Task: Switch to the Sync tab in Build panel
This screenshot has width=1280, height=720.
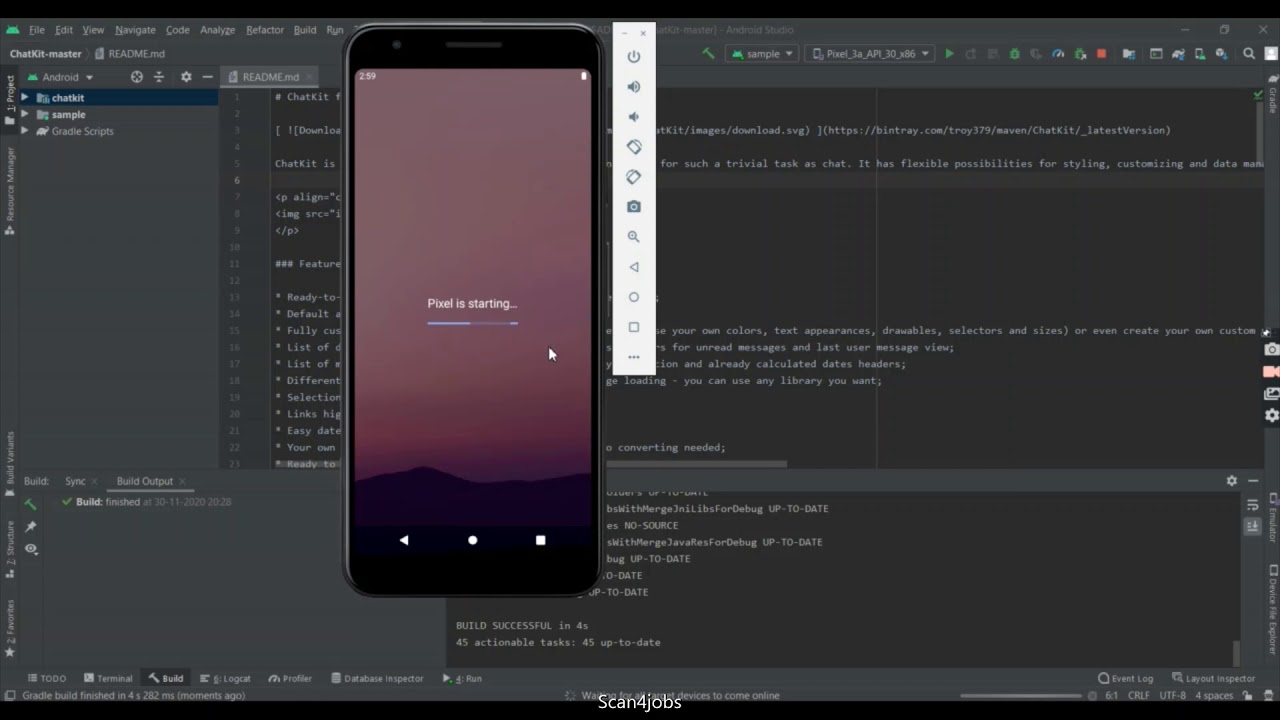Action: pos(75,481)
